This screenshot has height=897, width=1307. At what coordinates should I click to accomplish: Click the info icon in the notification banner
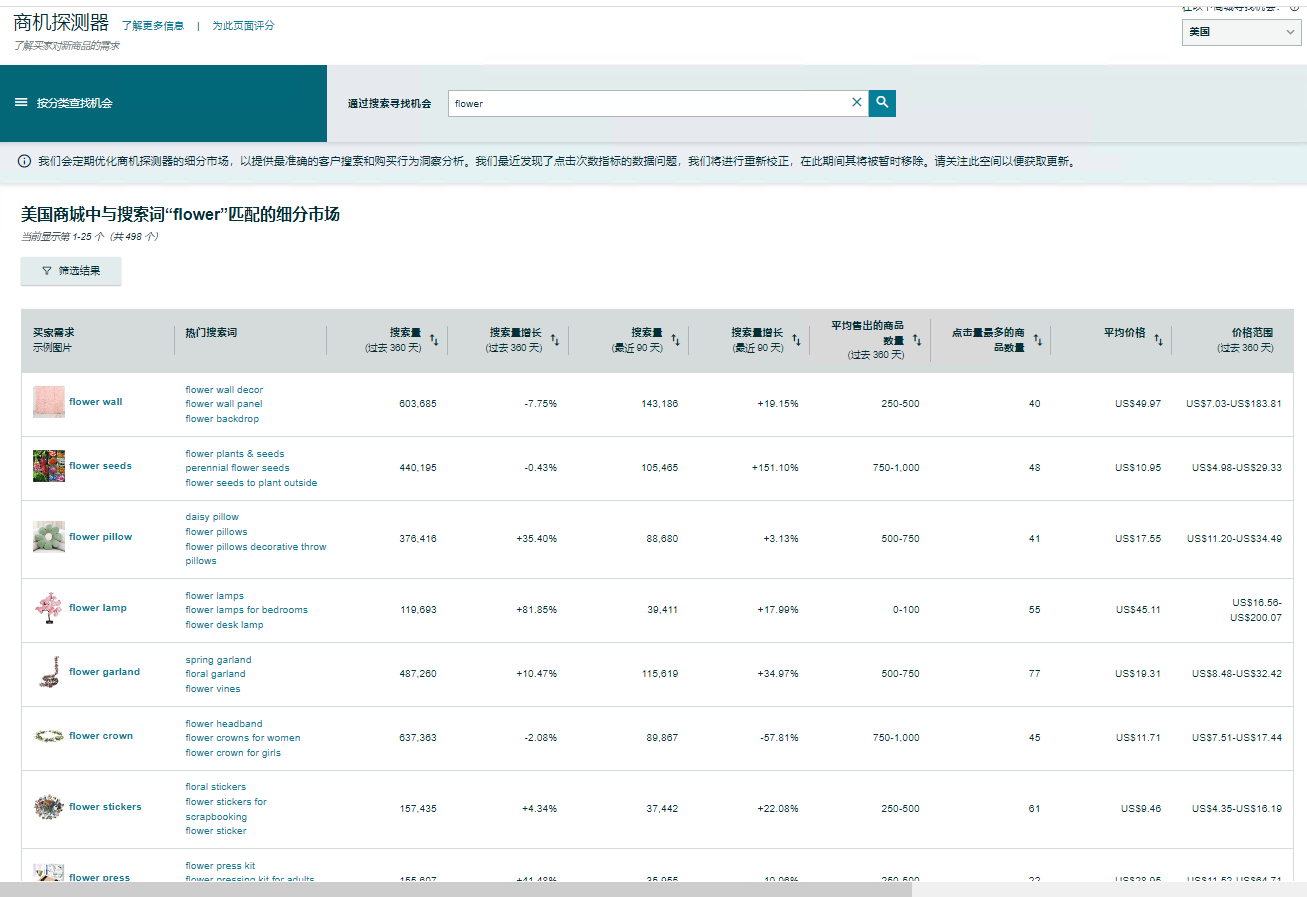click(x=22, y=159)
